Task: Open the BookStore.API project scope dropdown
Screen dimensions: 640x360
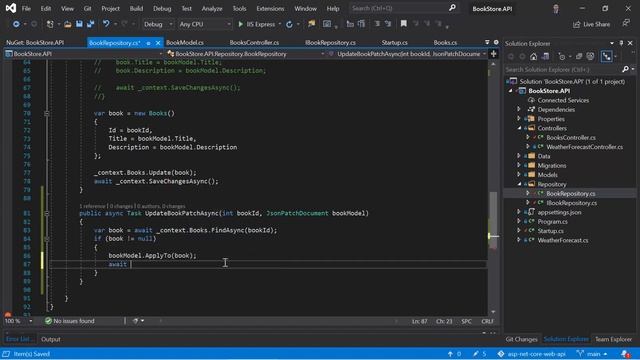Action: click(84, 54)
